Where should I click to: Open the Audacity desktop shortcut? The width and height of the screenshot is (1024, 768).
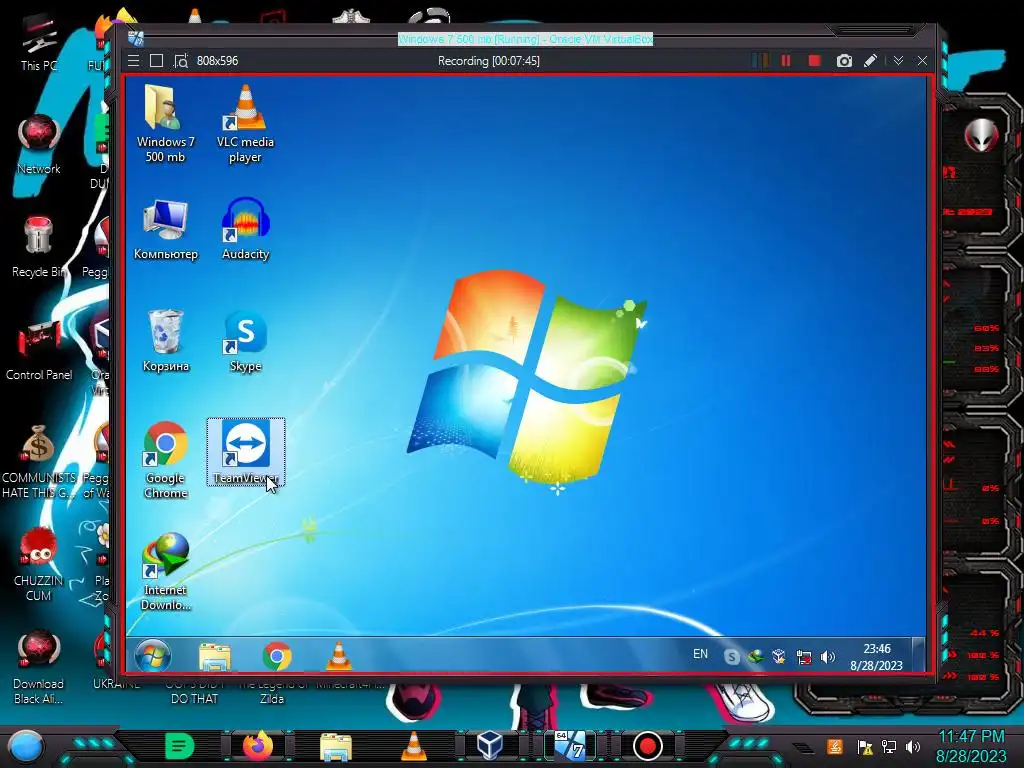(x=245, y=230)
